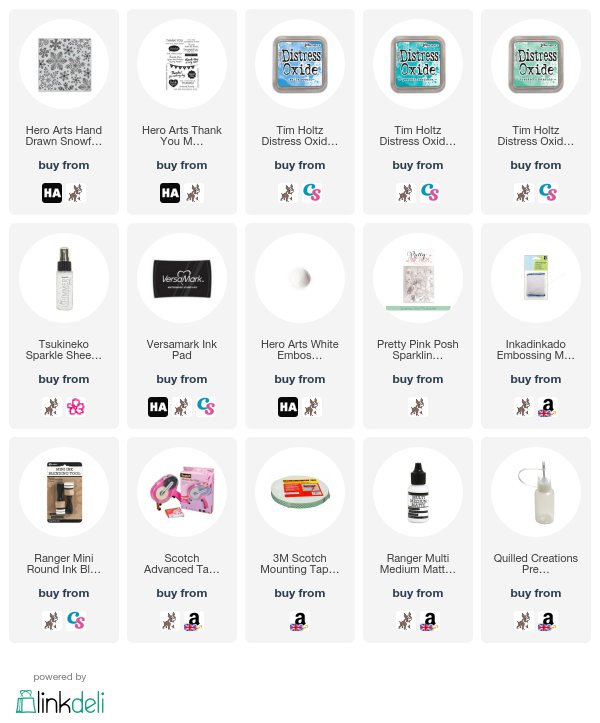Open Scotch Advanced Tape Glider product image
The height and width of the screenshot is (723, 600).
click(182, 492)
